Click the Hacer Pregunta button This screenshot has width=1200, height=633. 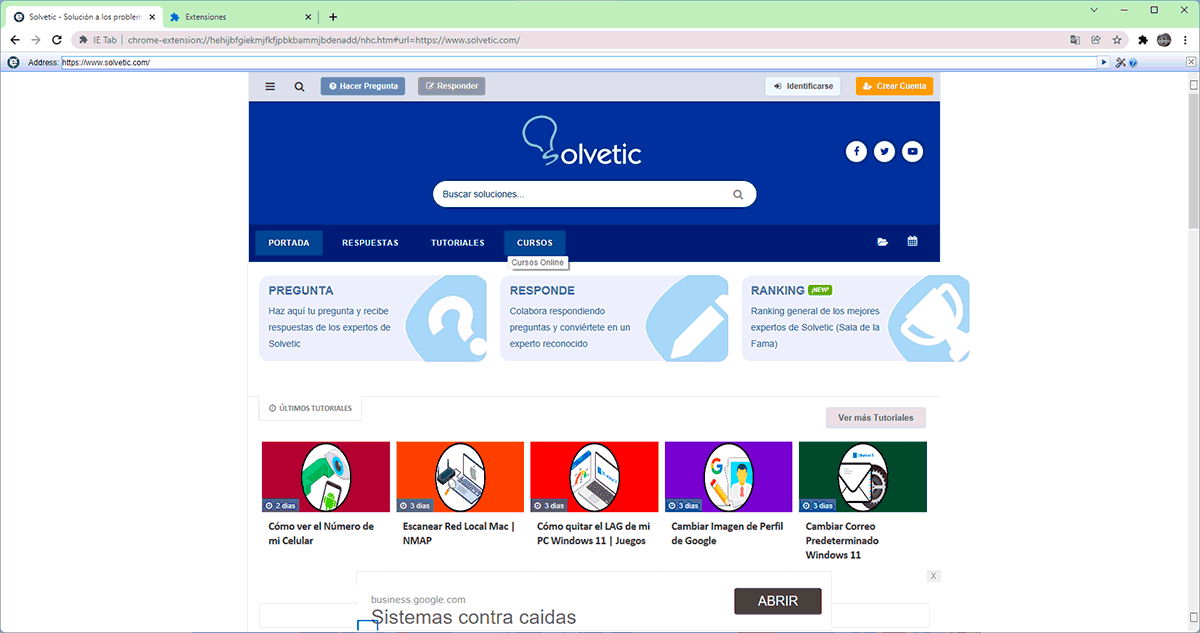click(x=364, y=86)
